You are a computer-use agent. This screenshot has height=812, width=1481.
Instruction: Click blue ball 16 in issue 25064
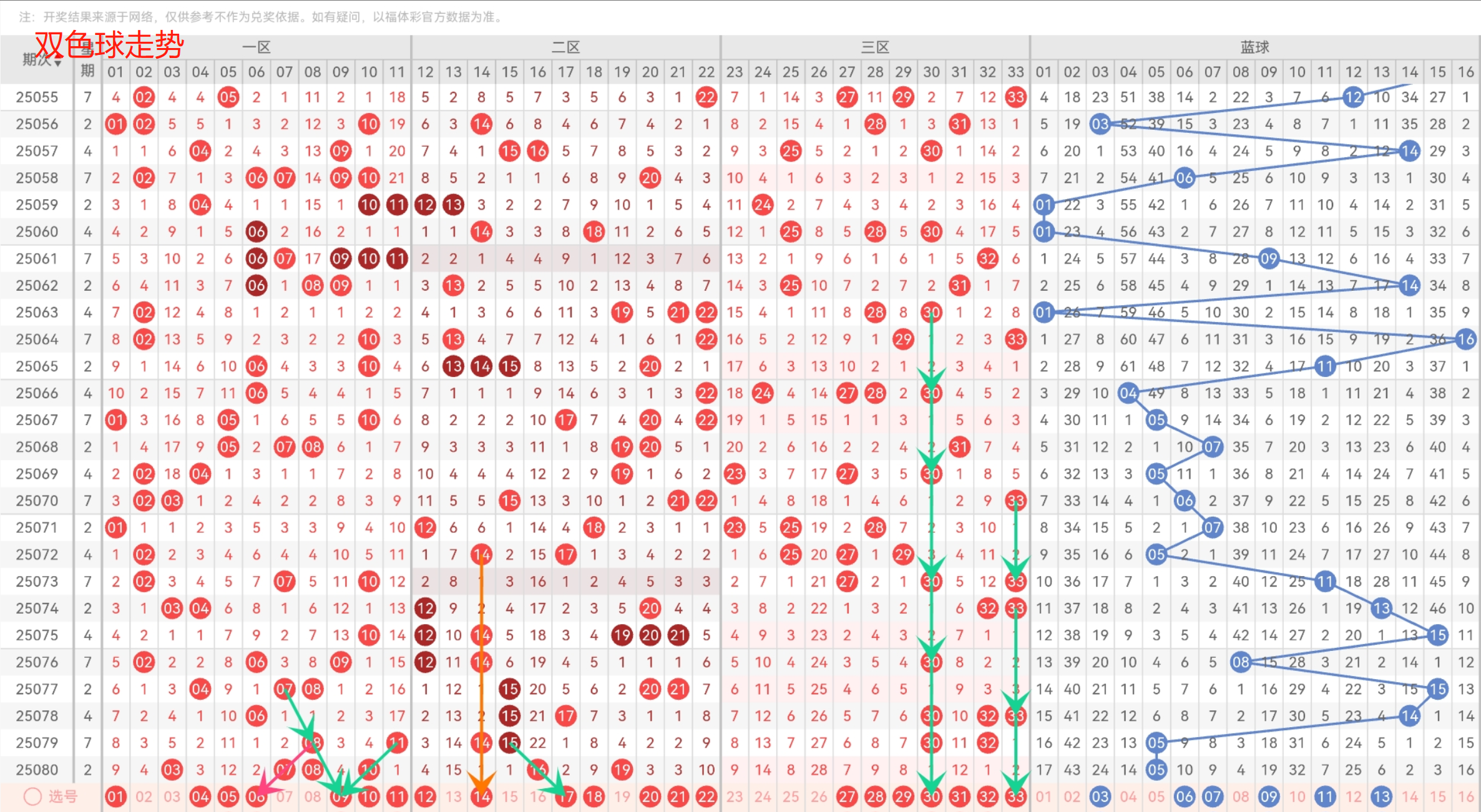pyautogui.click(x=1465, y=339)
